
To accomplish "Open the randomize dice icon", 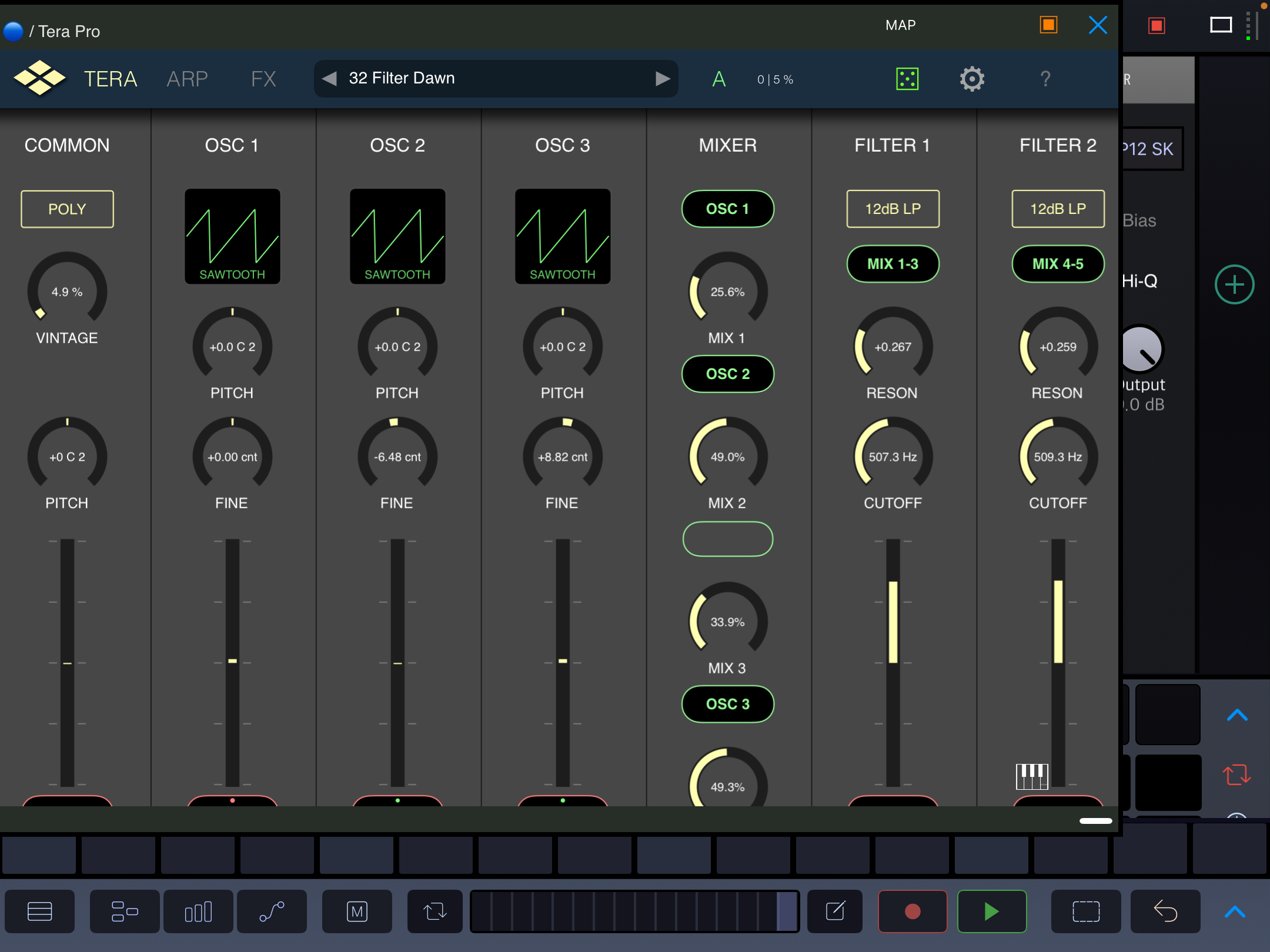I will coord(907,79).
